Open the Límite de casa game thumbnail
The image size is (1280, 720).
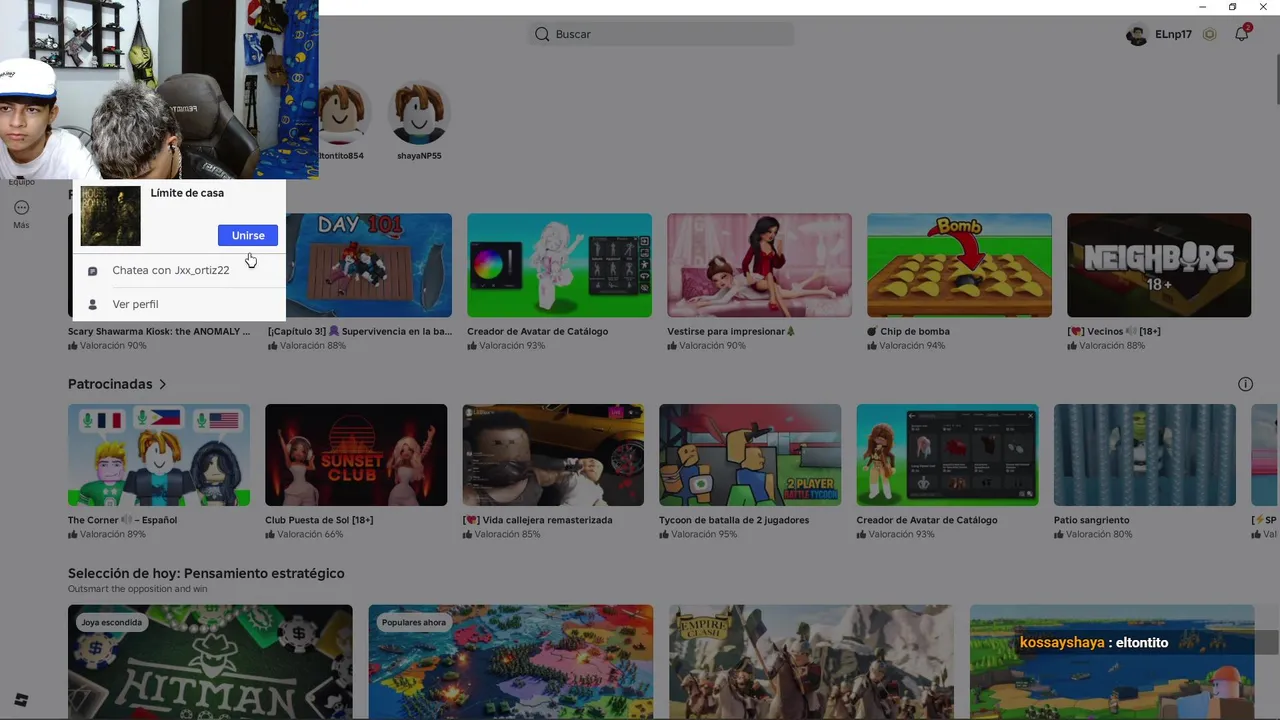pyautogui.click(x=110, y=216)
